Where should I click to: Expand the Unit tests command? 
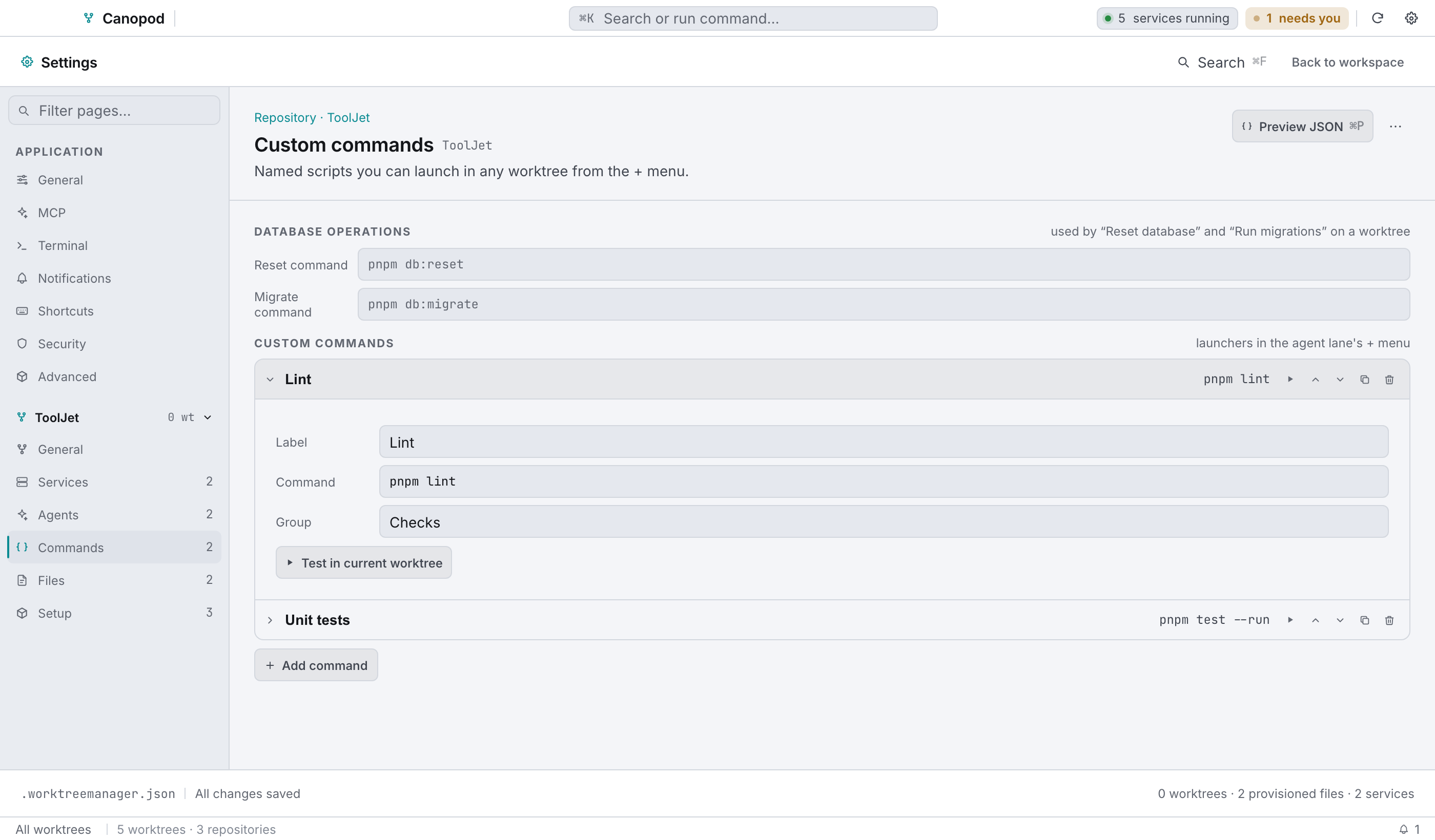(270, 620)
